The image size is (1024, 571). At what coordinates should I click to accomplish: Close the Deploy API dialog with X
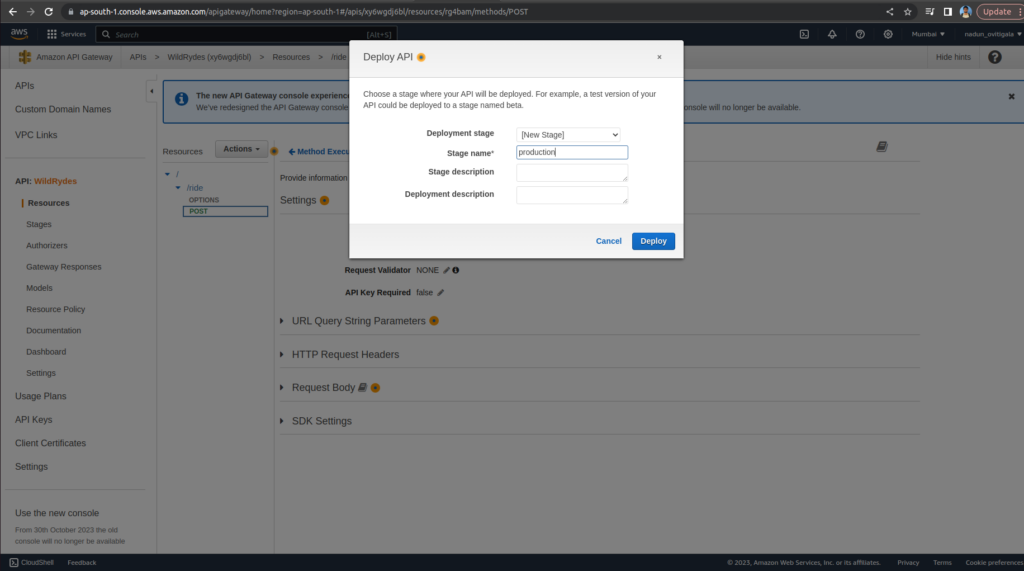[659, 57]
